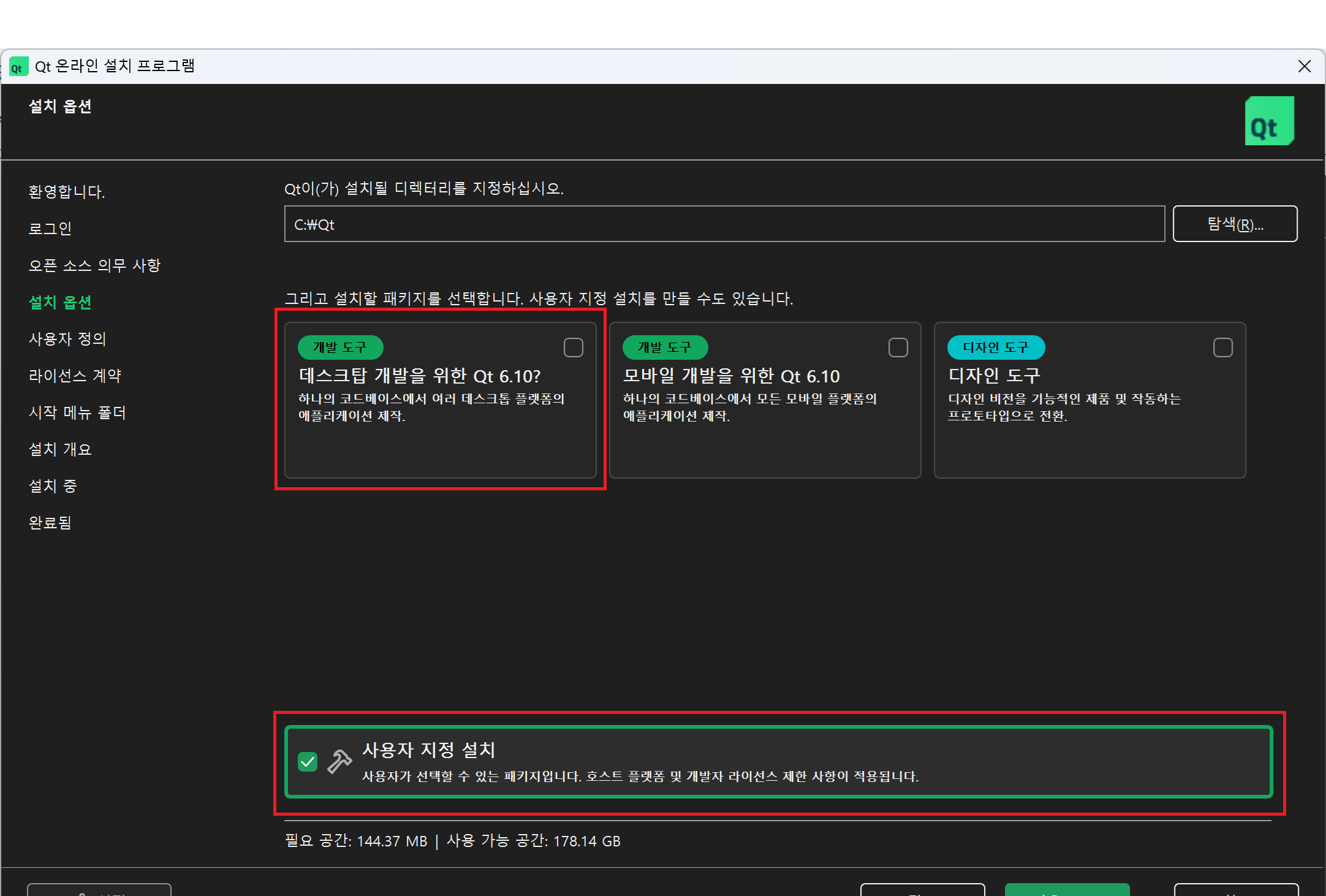Click the cyan 디자인 도구 badge
The width and height of the screenshot is (1326, 896).
click(996, 347)
